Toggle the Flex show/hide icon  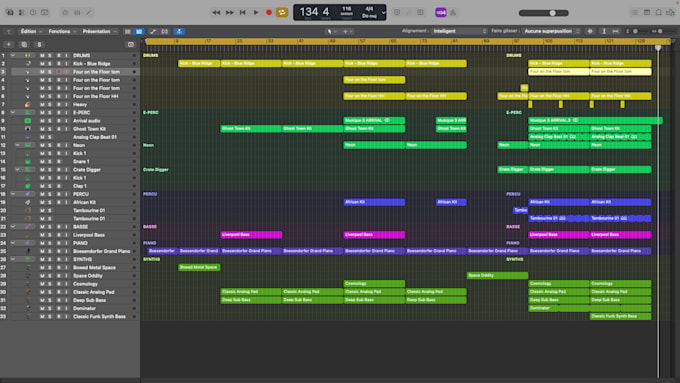165,31
